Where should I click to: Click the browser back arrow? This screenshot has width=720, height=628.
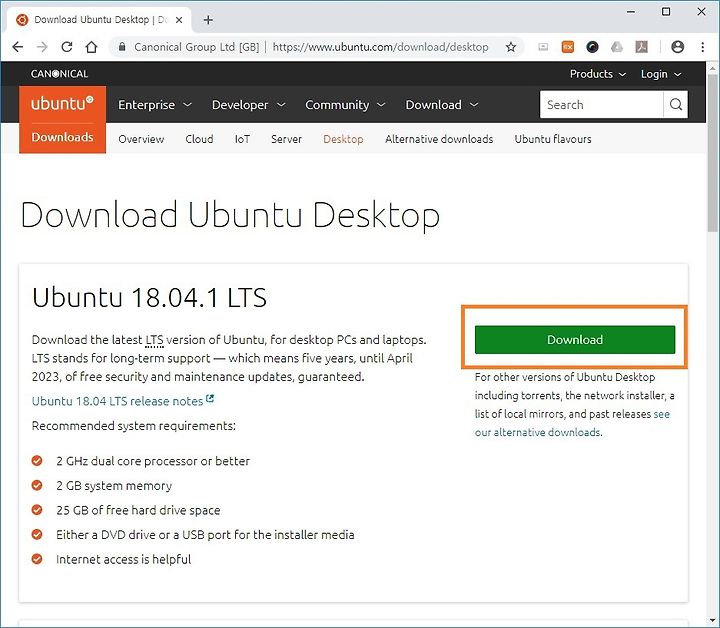tap(17, 47)
